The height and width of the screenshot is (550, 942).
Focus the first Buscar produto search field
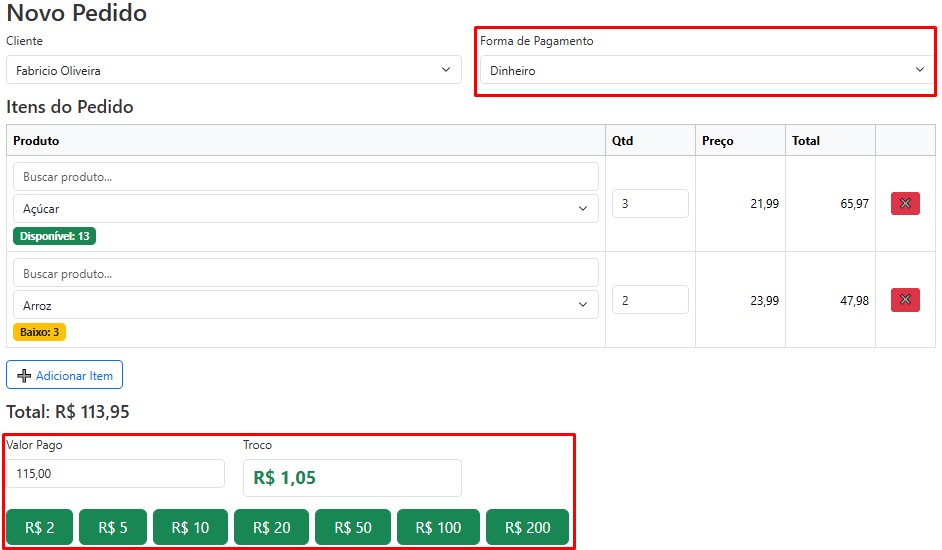[305, 177]
